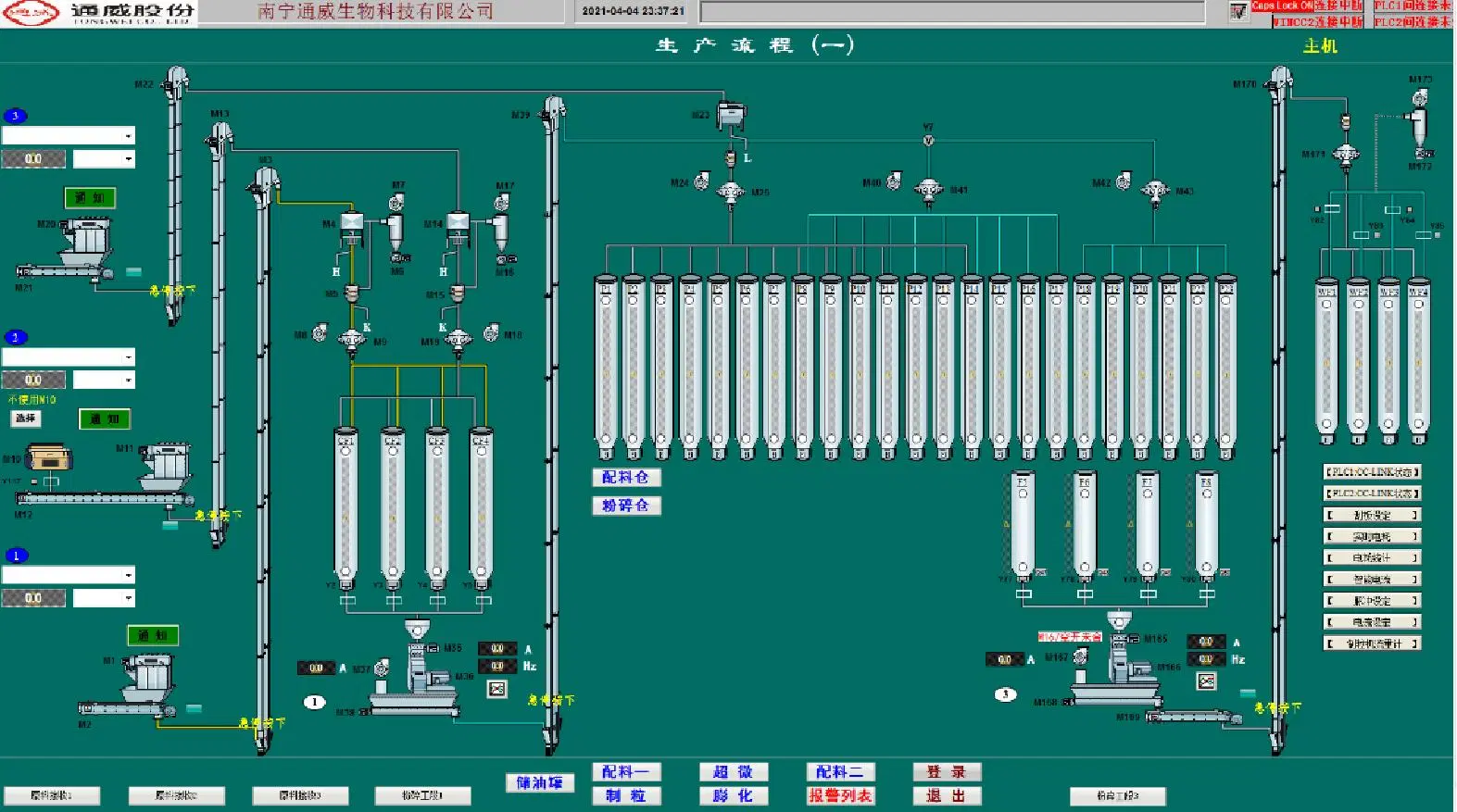Open wide dropdown under section 2
This screenshot has width=1457, height=812.
coord(69,356)
